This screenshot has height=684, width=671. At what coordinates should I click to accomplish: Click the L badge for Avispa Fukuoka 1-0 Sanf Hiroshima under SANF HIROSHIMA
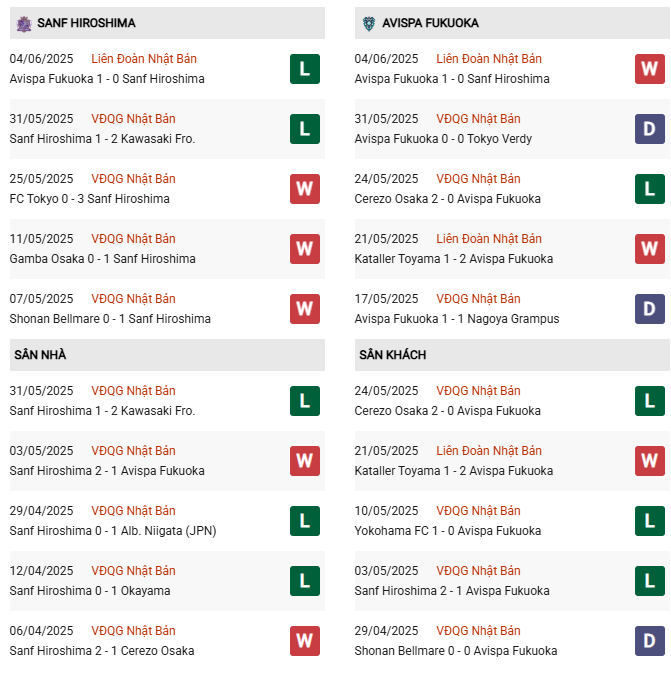[x=305, y=69]
